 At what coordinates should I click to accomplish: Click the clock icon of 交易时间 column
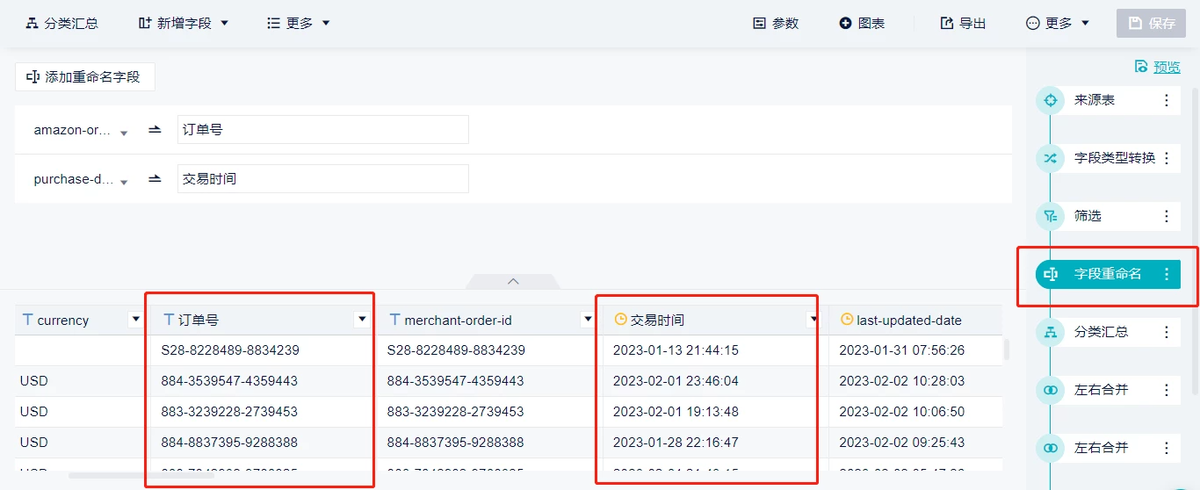pyautogui.click(x=620, y=320)
